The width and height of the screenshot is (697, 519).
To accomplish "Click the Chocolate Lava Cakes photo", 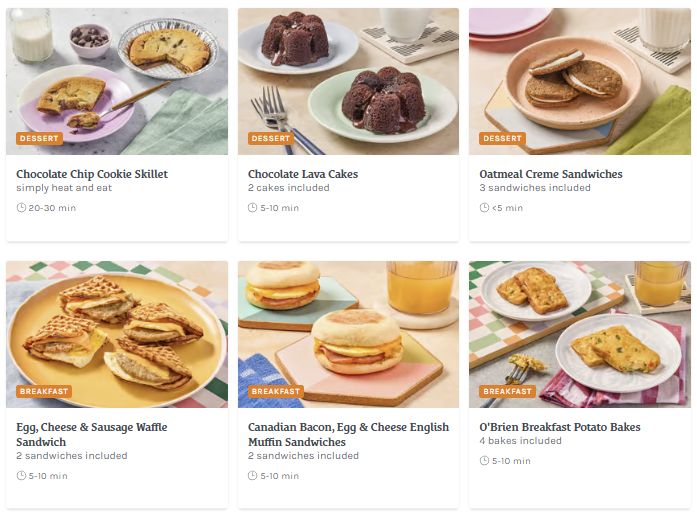I will coord(348,80).
